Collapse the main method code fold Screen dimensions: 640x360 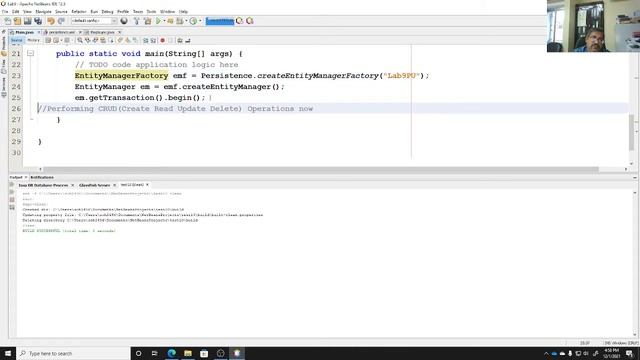click(x=30, y=53)
